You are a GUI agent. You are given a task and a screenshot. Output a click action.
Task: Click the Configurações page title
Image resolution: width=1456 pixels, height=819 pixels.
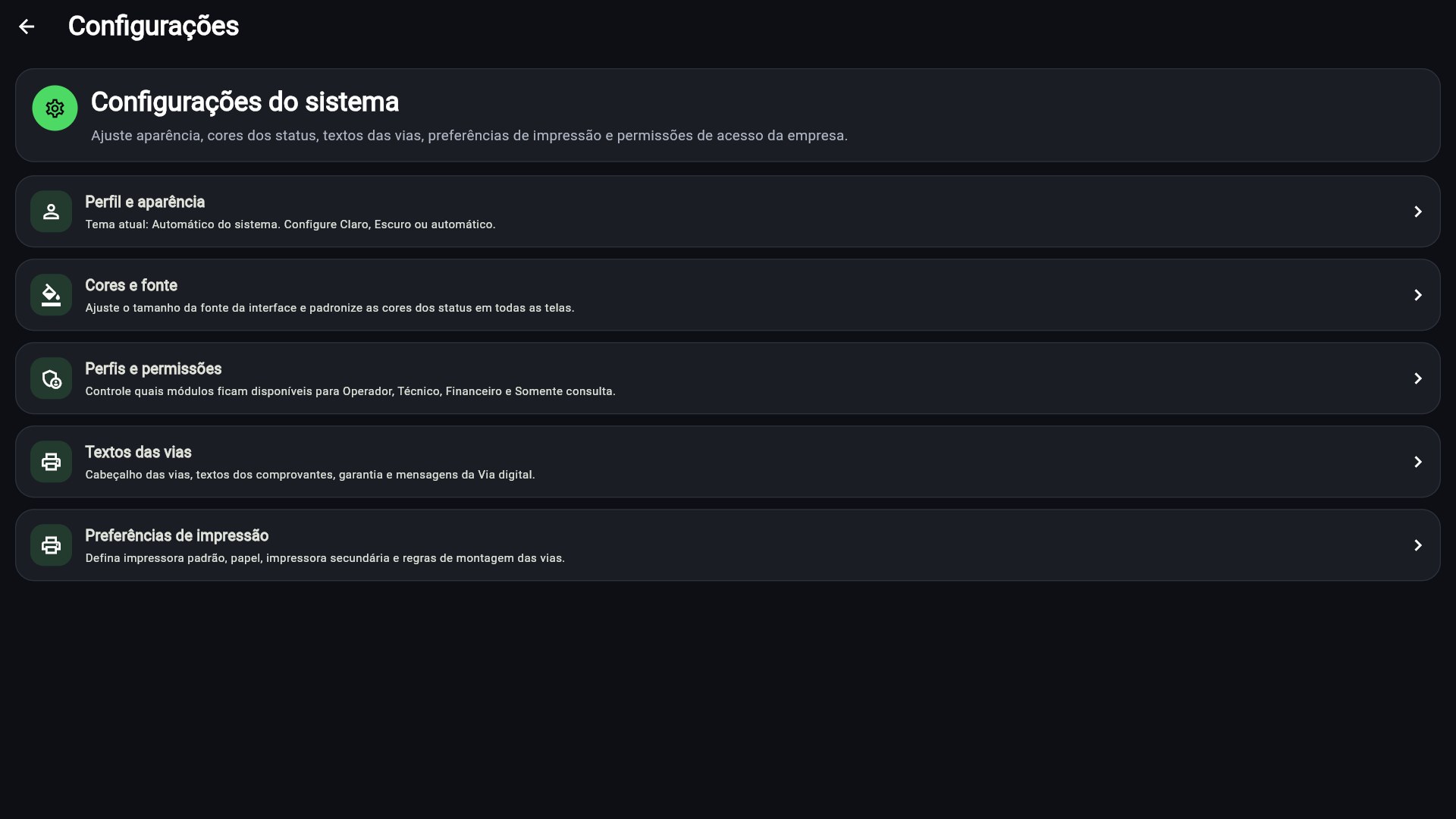tap(153, 27)
